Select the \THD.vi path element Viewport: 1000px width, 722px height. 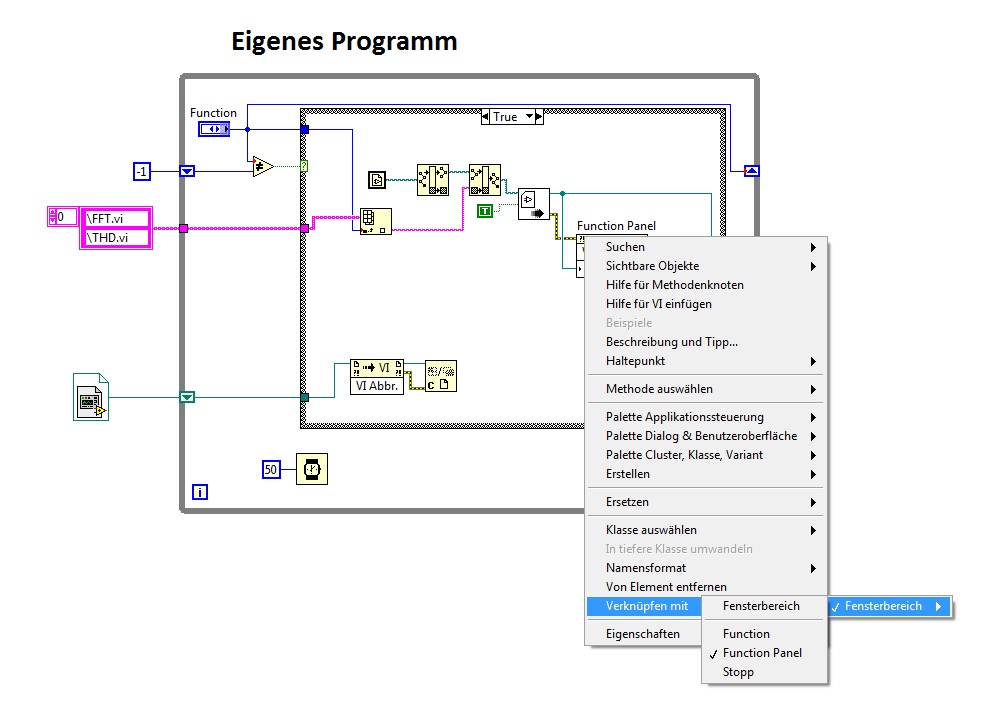(x=116, y=238)
